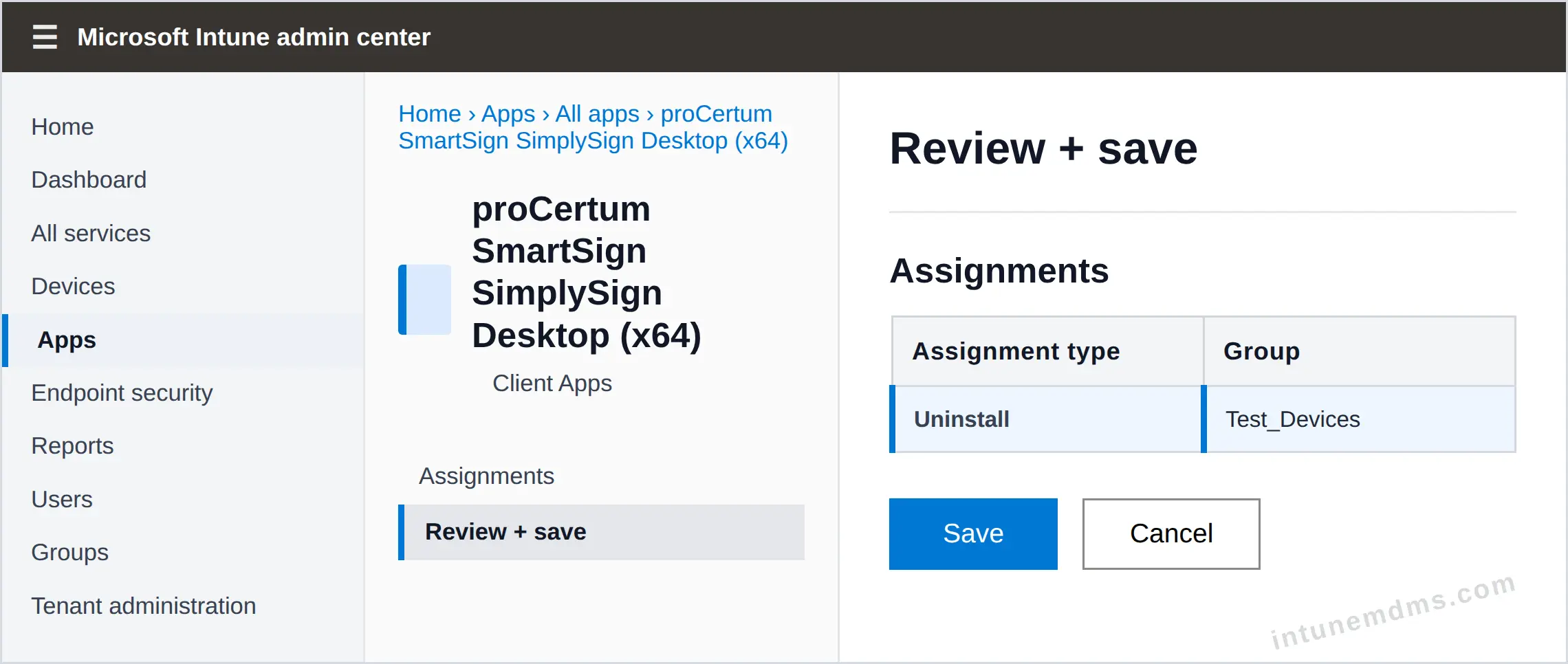
Task: Select the Test_Devices group cell
Action: point(1358,419)
